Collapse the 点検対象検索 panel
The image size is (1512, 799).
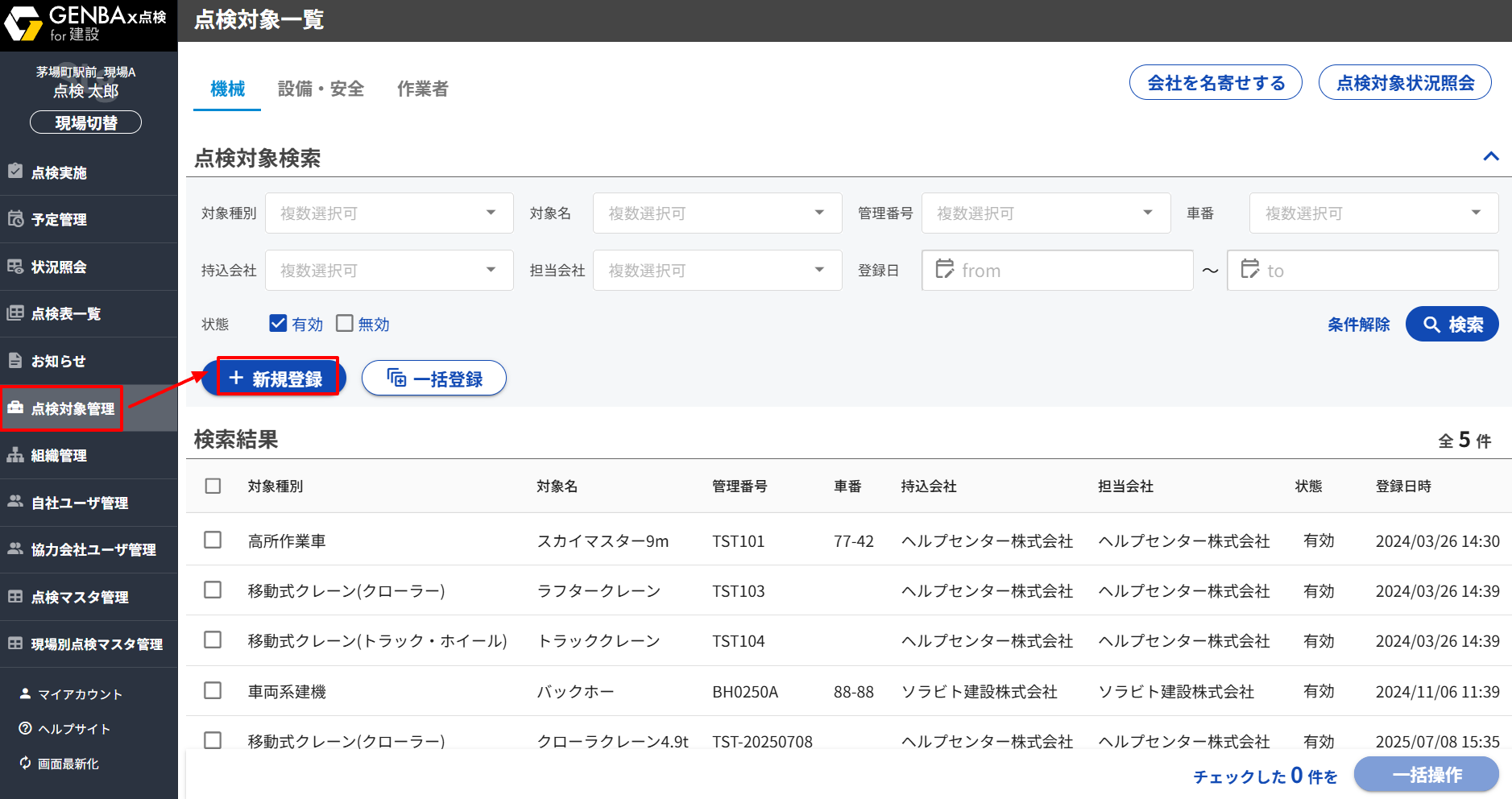[1490, 157]
